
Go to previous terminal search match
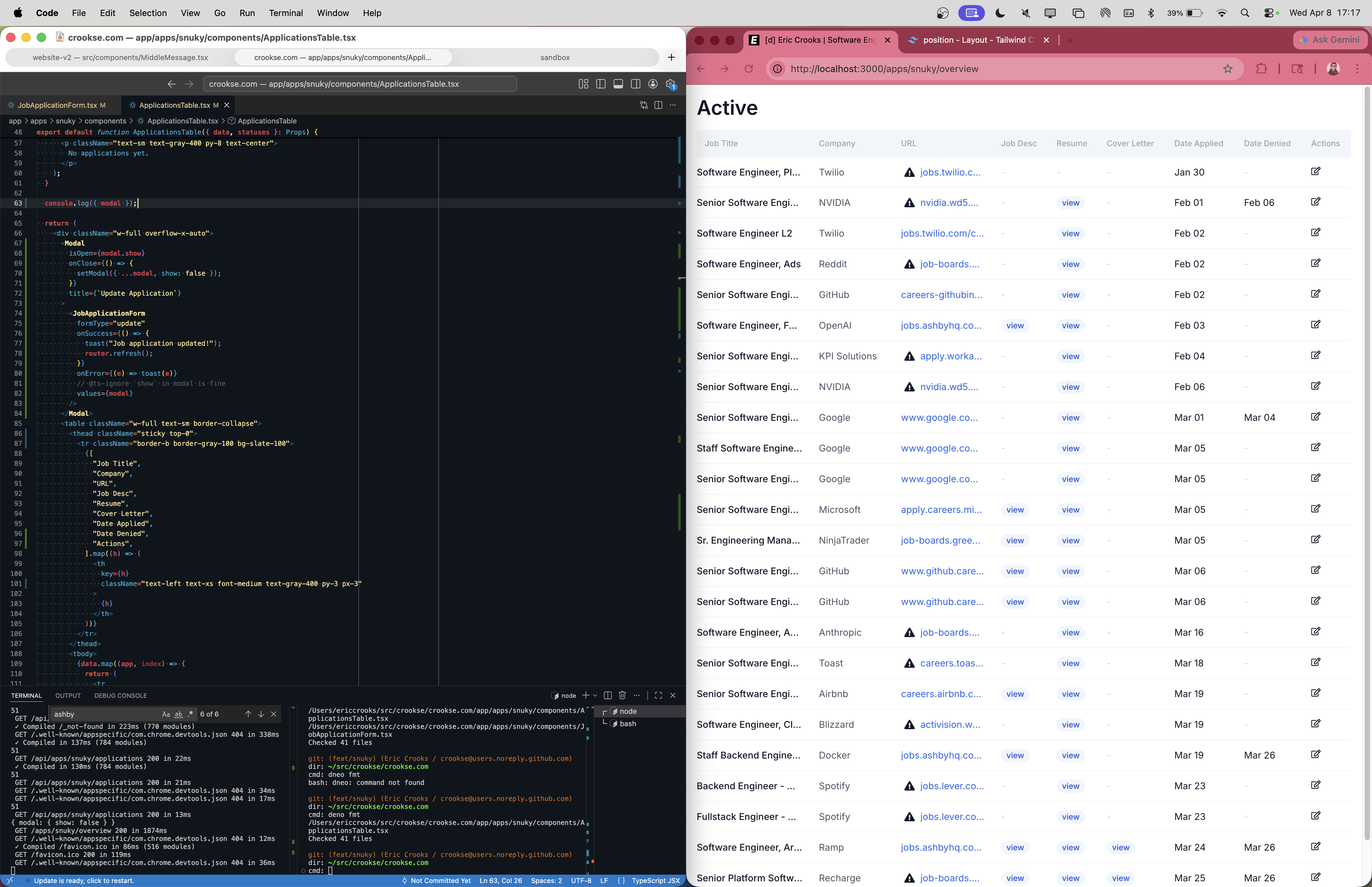pos(248,714)
